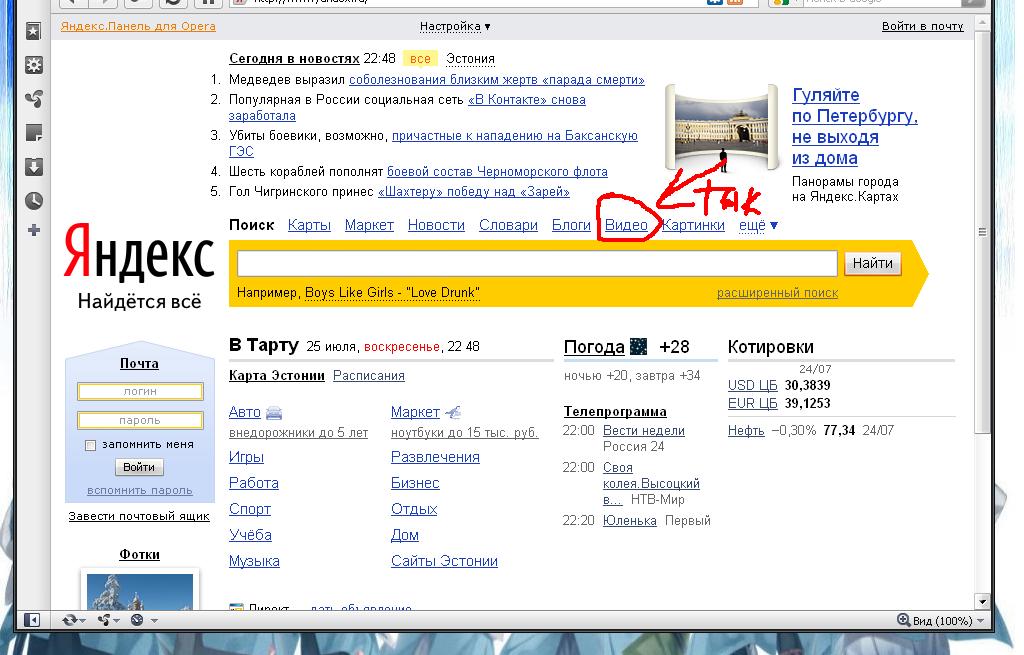Open the Нефть quote link

click(x=746, y=430)
